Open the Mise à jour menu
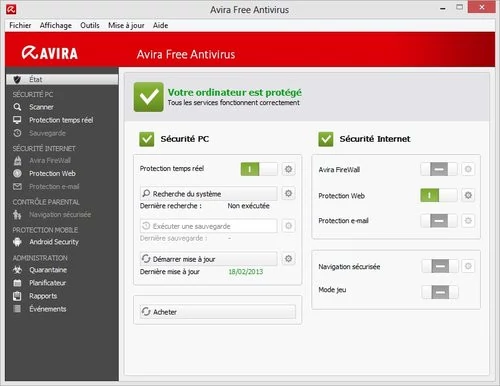 126,25
